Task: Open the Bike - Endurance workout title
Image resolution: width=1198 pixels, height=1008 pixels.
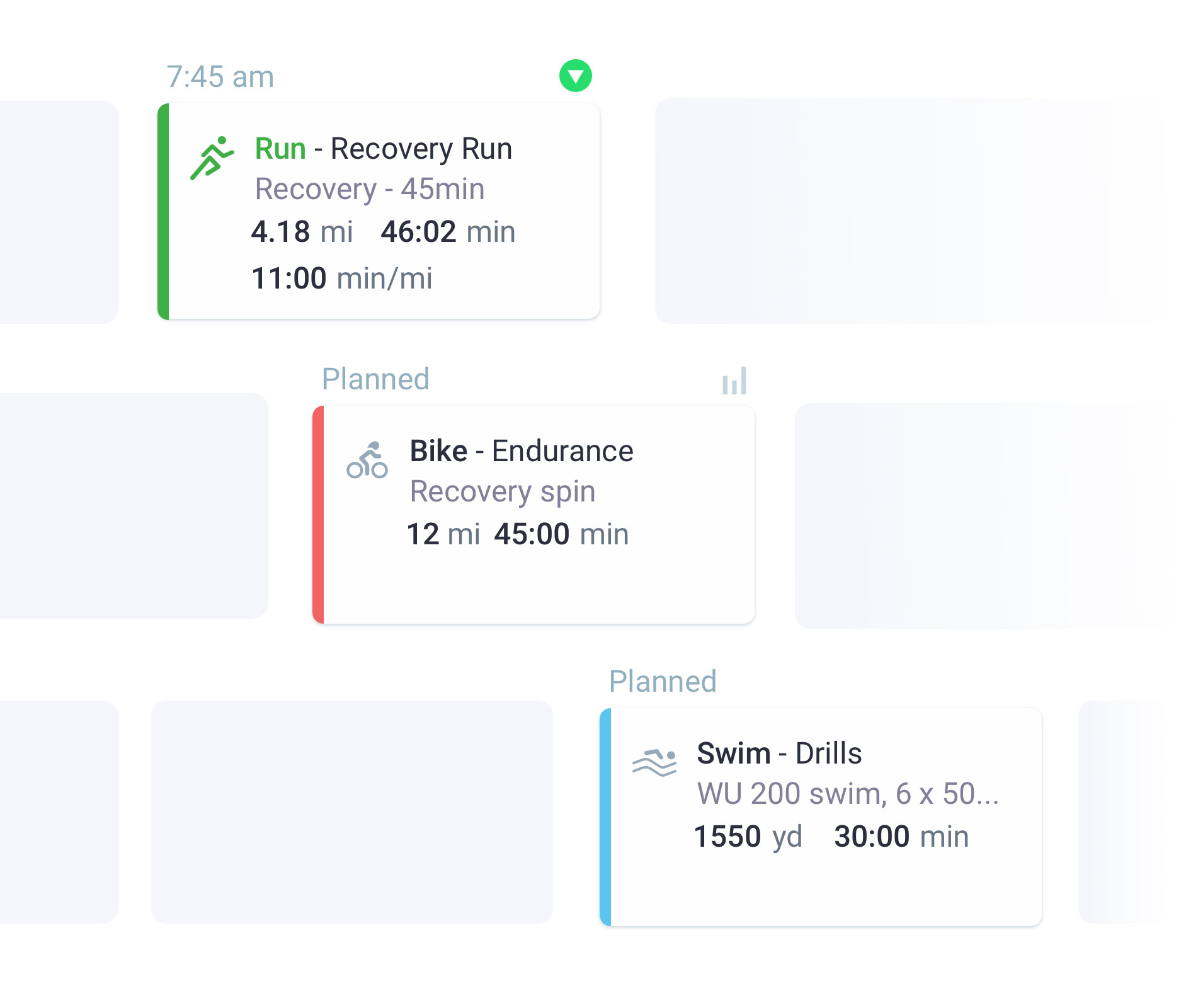Action: coord(522,451)
